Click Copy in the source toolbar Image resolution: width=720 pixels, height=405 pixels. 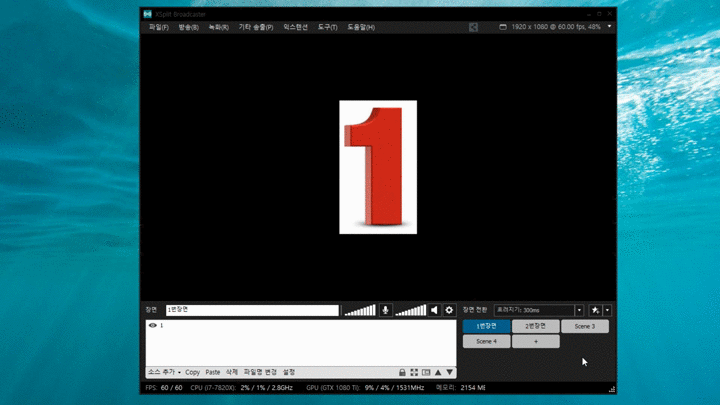point(192,372)
